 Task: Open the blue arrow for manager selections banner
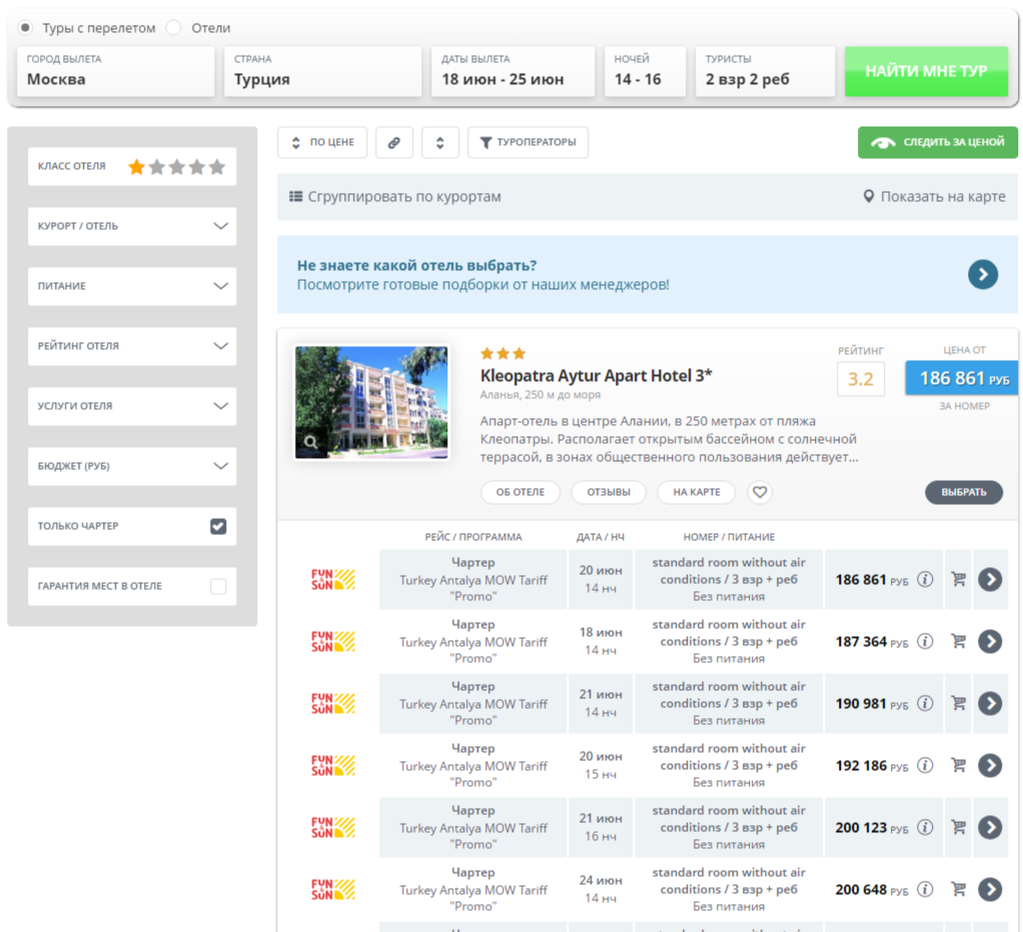[x=983, y=275]
